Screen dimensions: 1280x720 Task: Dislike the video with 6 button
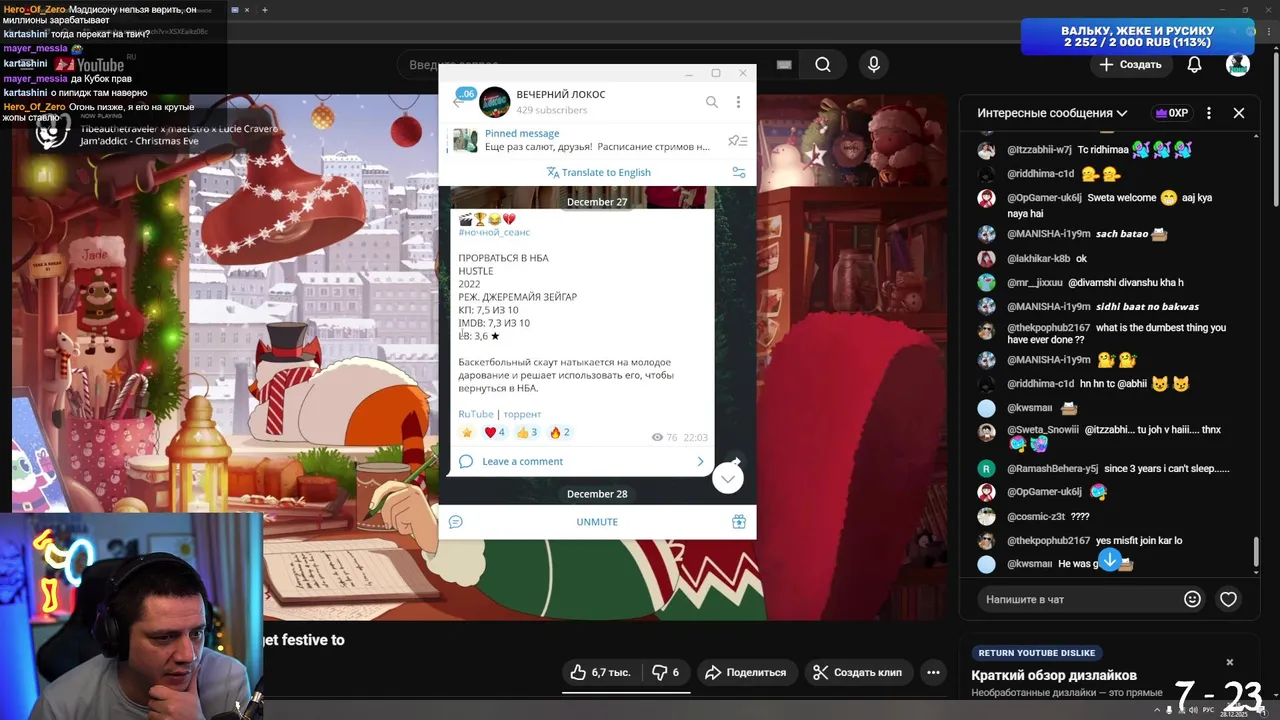coord(665,672)
